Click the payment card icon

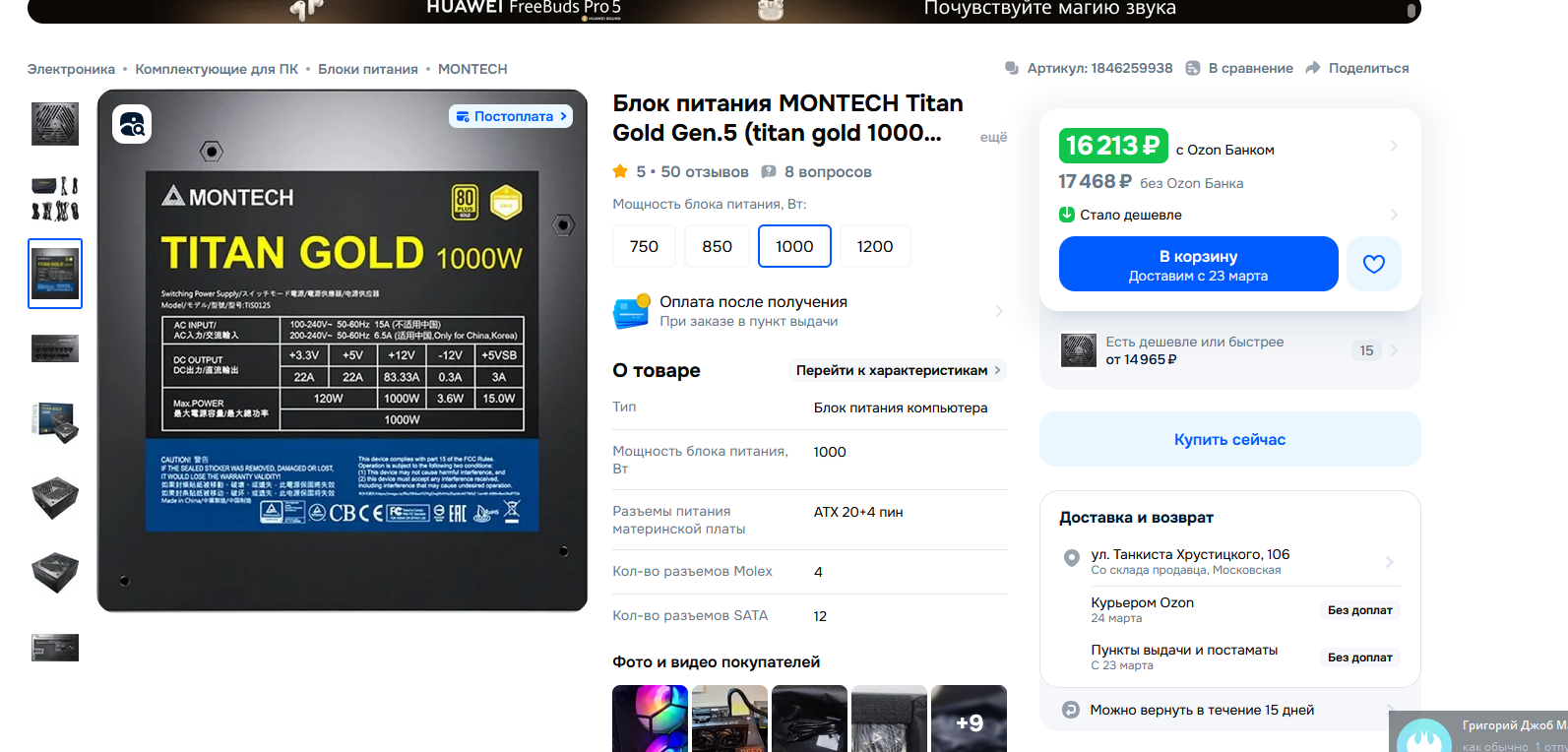632,311
